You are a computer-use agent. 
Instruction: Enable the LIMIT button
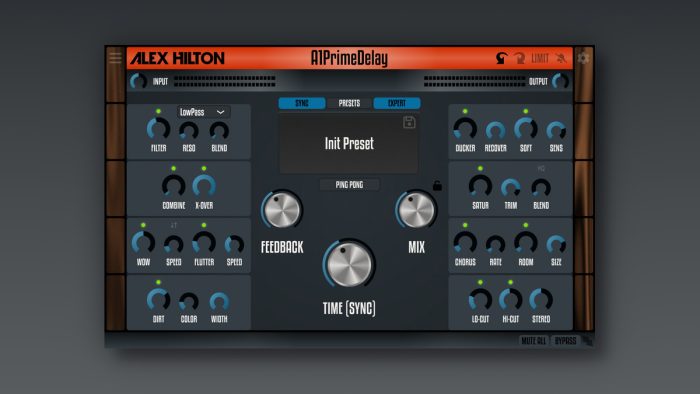tap(540, 58)
